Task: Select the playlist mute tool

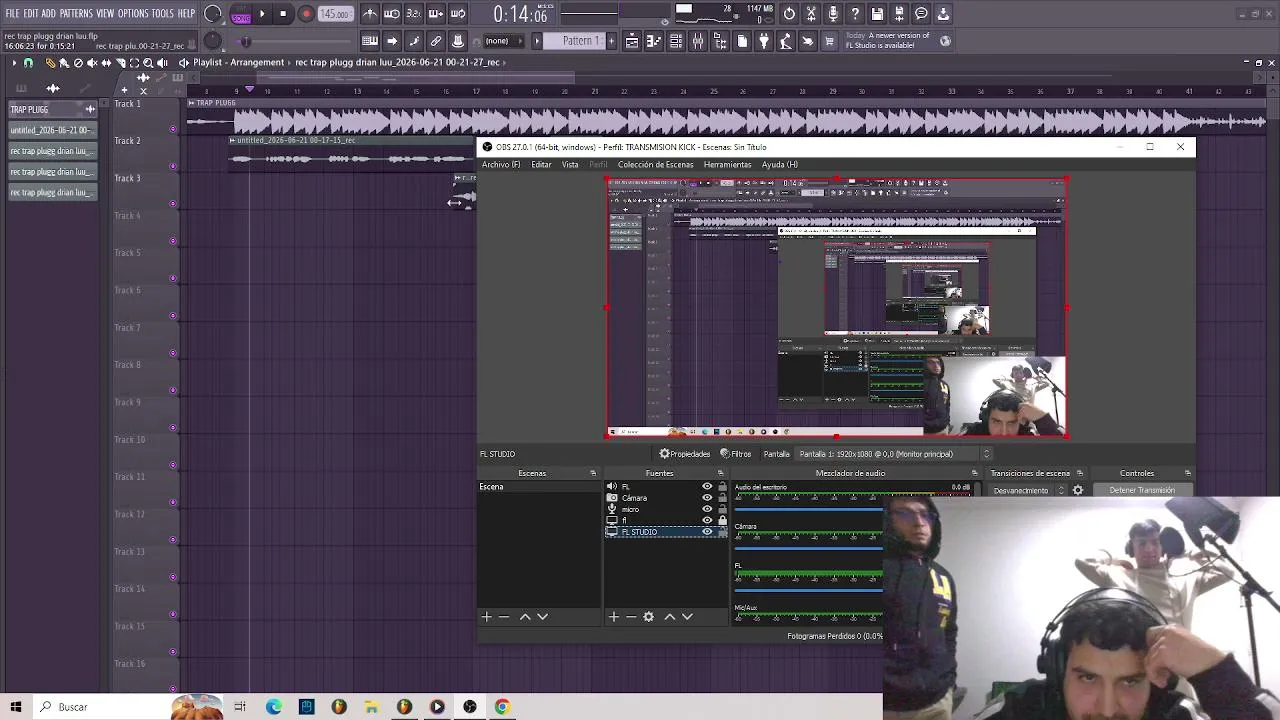Action: [x=92, y=63]
